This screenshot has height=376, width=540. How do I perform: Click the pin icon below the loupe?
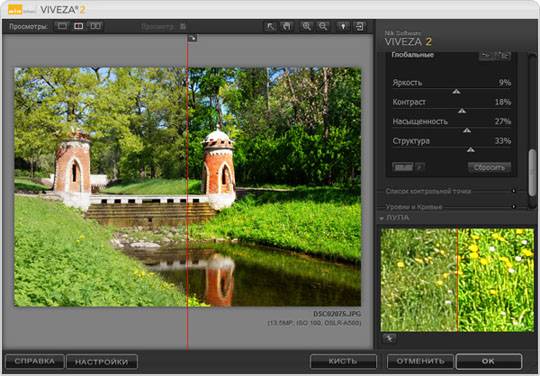pyautogui.click(x=390, y=339)
